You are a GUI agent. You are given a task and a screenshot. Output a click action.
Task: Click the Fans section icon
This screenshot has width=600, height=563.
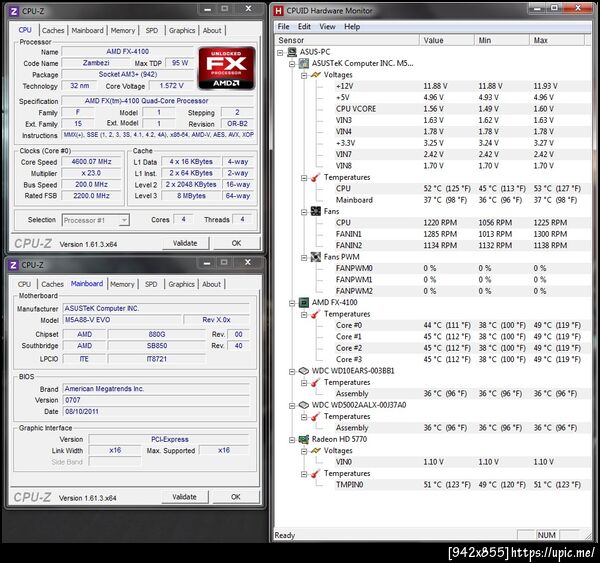click(316, 211)
